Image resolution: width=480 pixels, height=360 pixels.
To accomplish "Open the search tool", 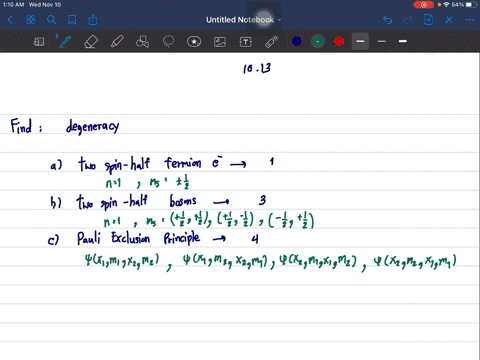I will [51, 20].
